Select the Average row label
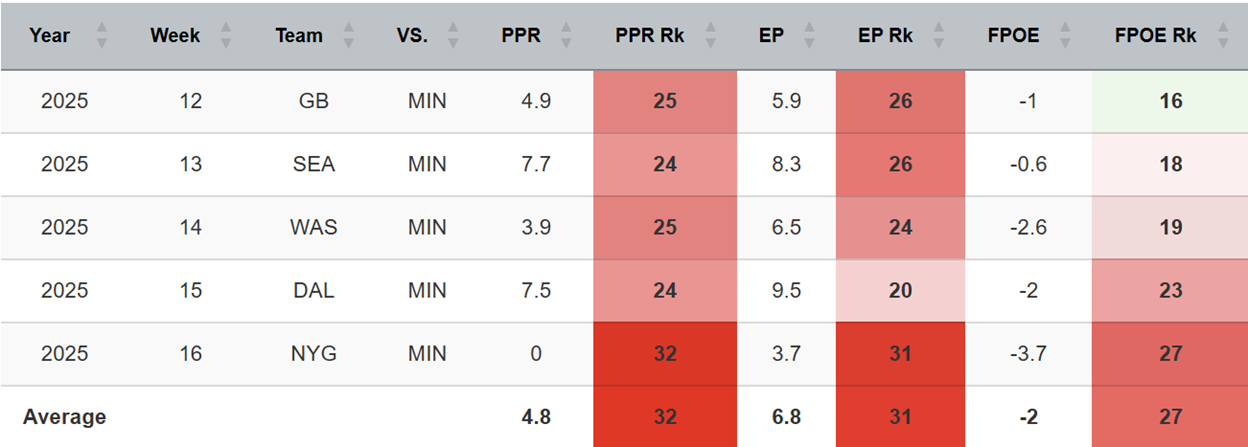Image resolution: width=1248 pixels, height=447 pixels. point(65,416)
